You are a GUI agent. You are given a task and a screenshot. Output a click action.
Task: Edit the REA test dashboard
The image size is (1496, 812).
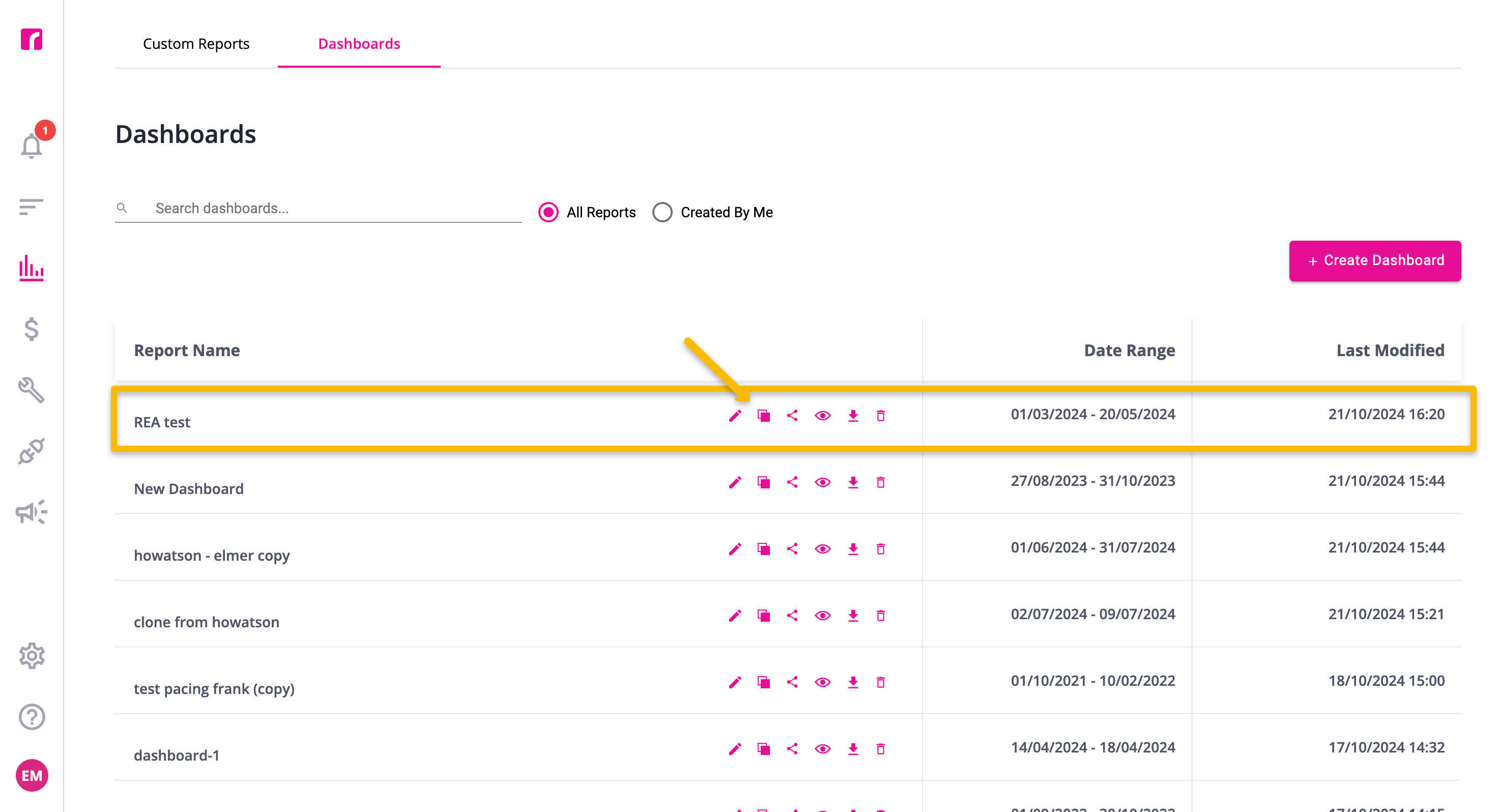735,415
